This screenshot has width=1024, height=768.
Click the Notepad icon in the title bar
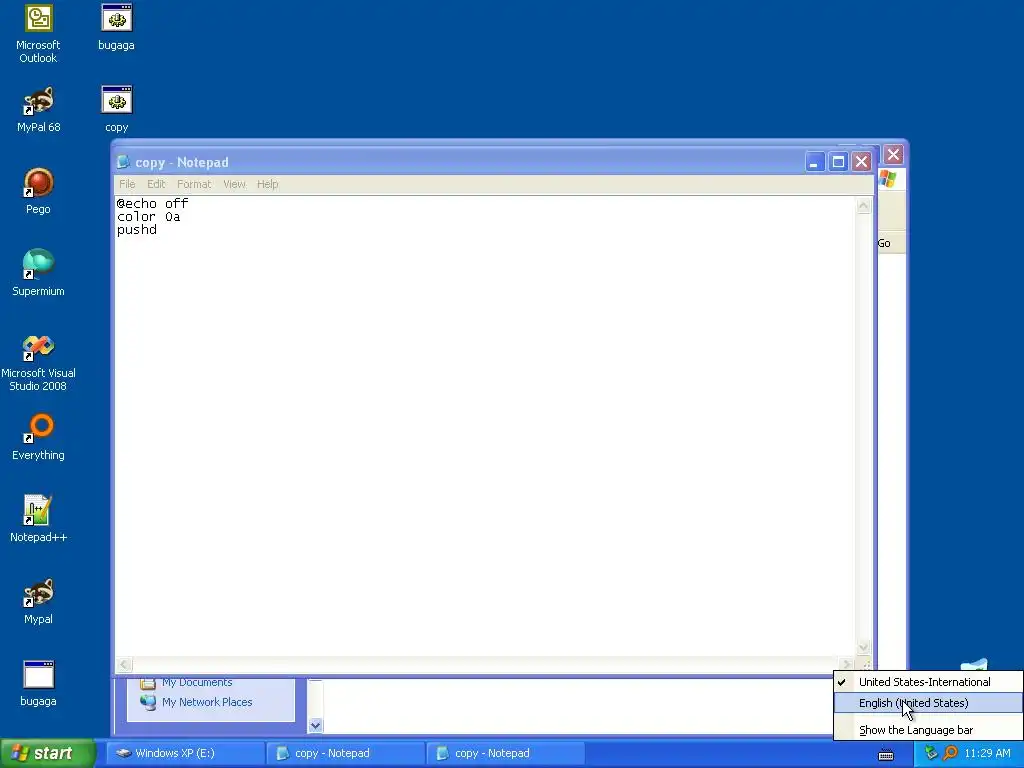pos(123,162)
